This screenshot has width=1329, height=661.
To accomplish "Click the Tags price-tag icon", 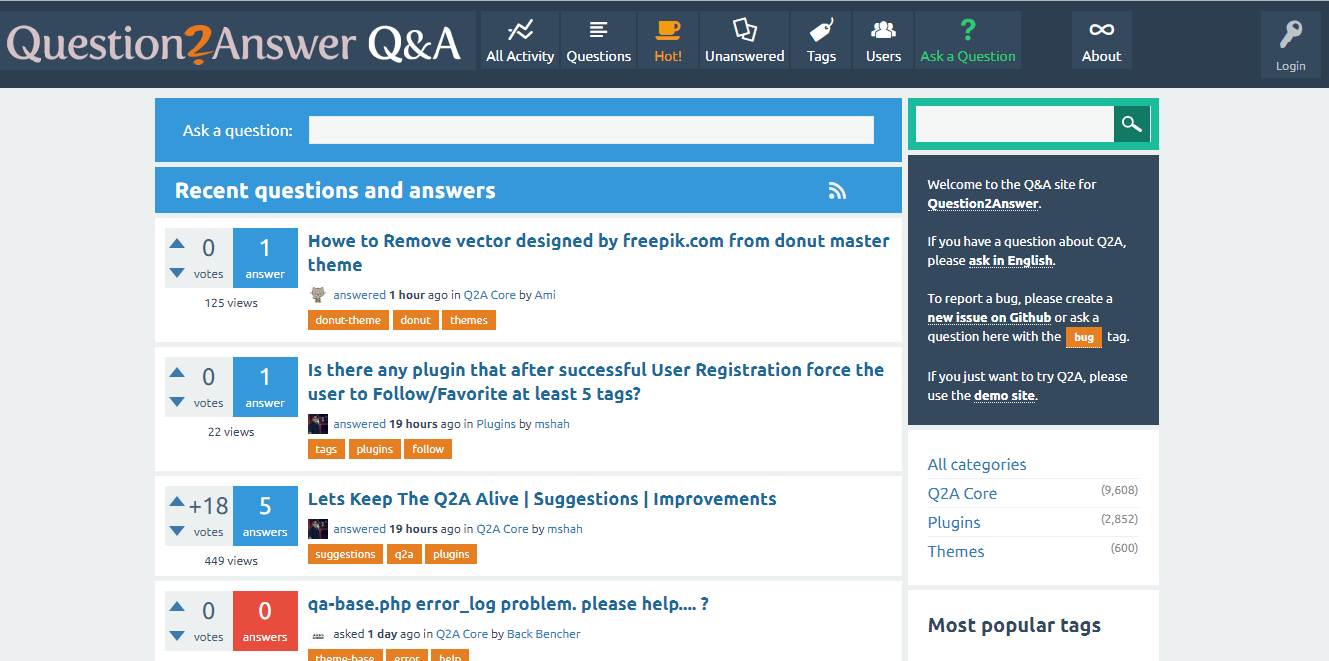I will (820, 31).
